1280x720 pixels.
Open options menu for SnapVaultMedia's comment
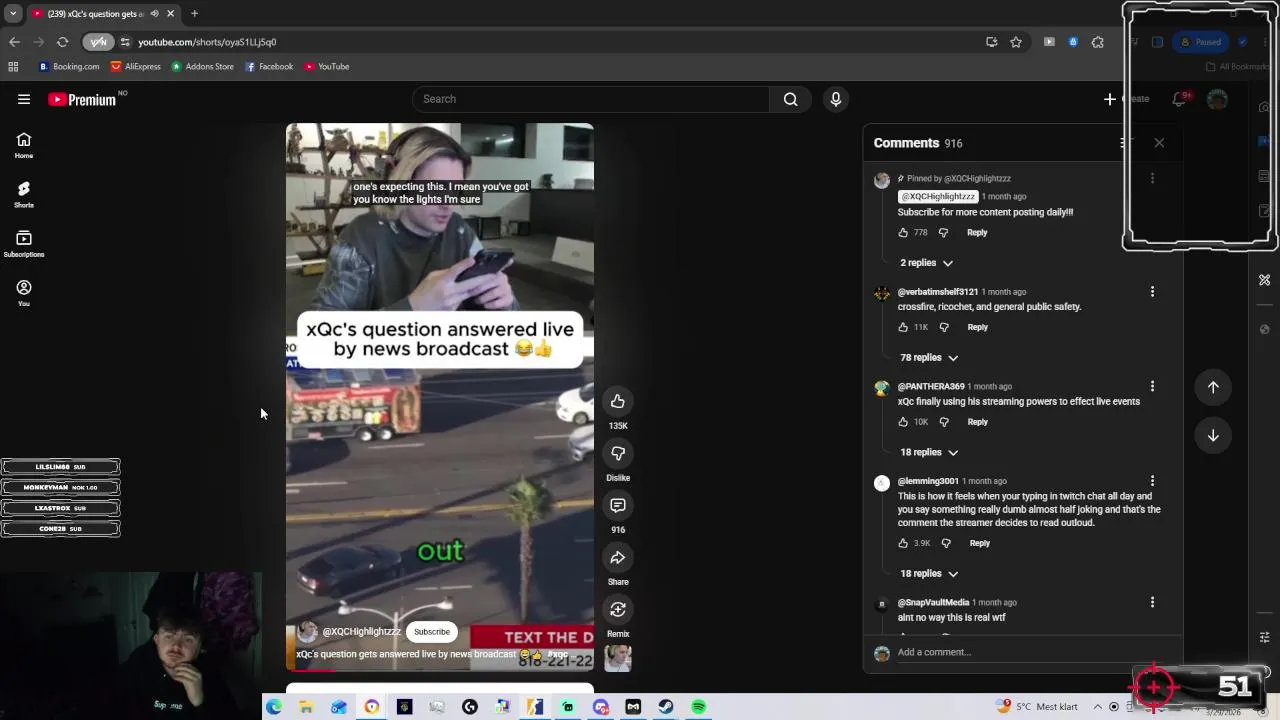point(1152,602)
